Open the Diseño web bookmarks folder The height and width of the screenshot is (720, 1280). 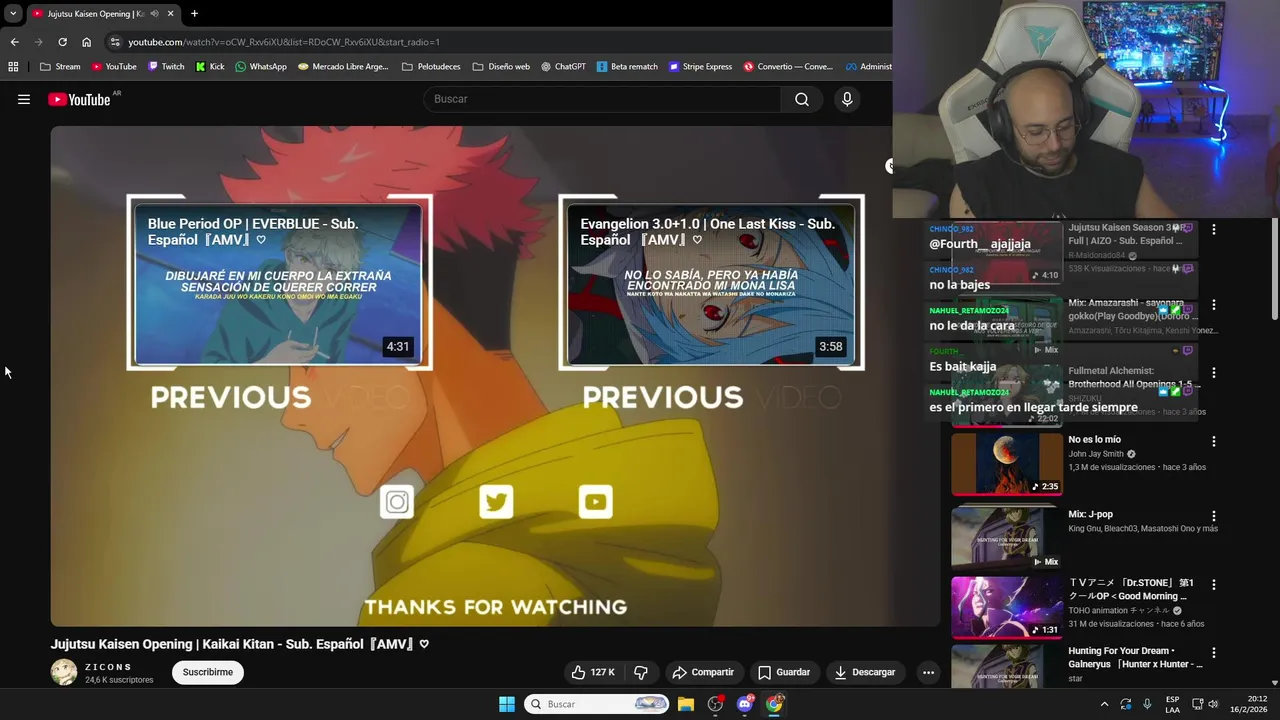point(501,67)
